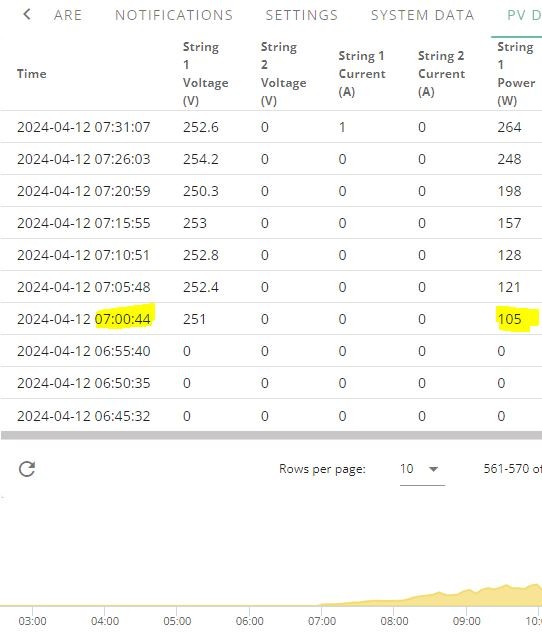Open the SETTINGS tab

click(302, 15)
